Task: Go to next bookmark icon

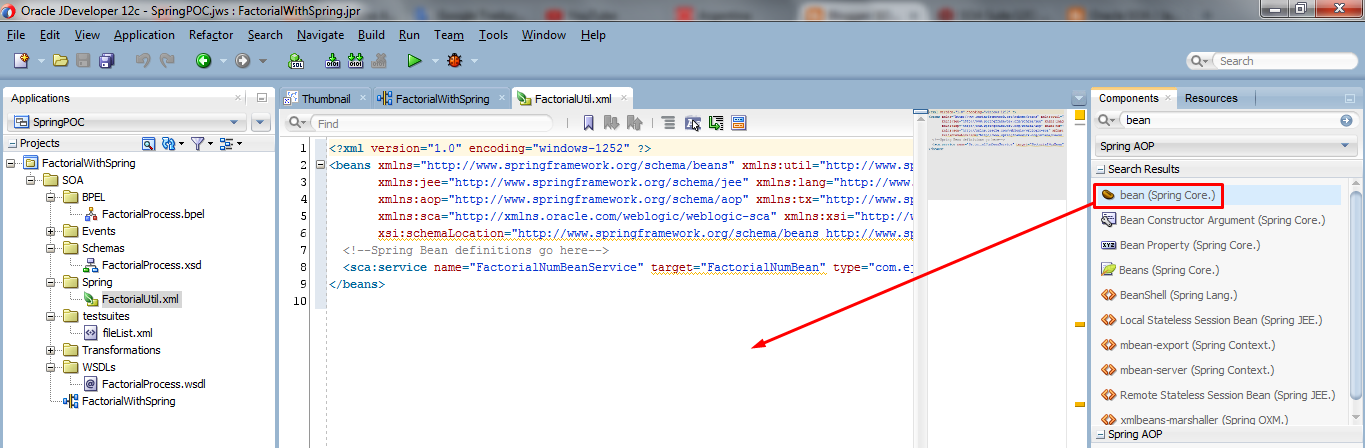Action: pyautogui.click(x=612, y=123)
